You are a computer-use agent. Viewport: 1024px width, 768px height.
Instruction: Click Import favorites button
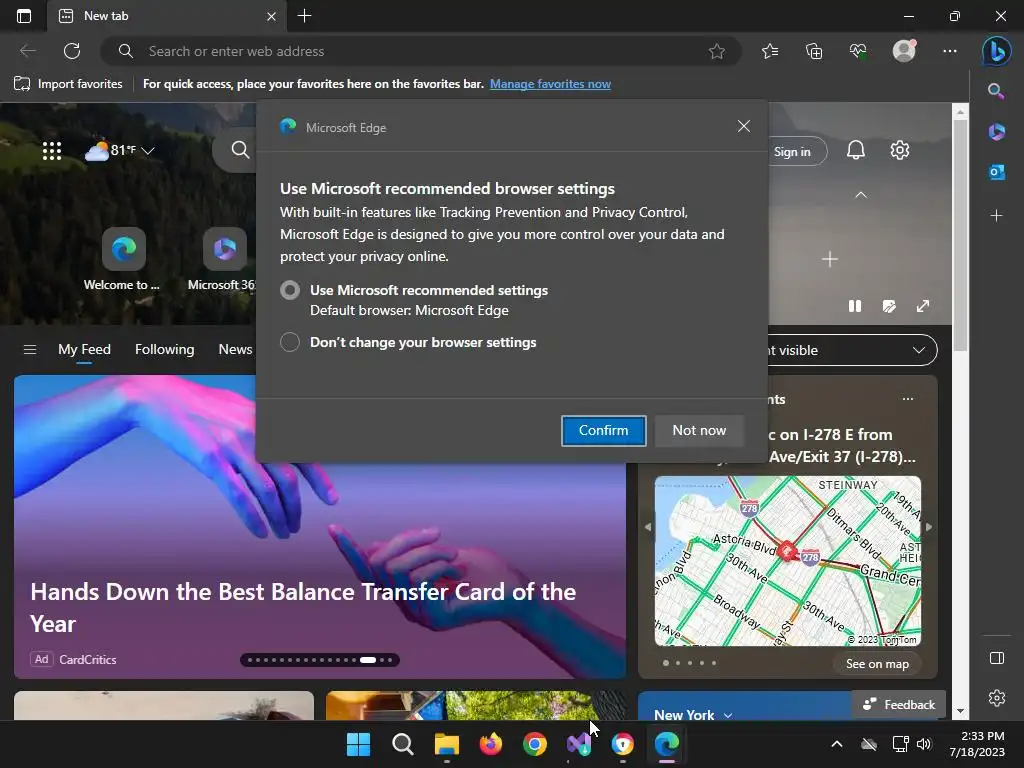pos(68,84)
